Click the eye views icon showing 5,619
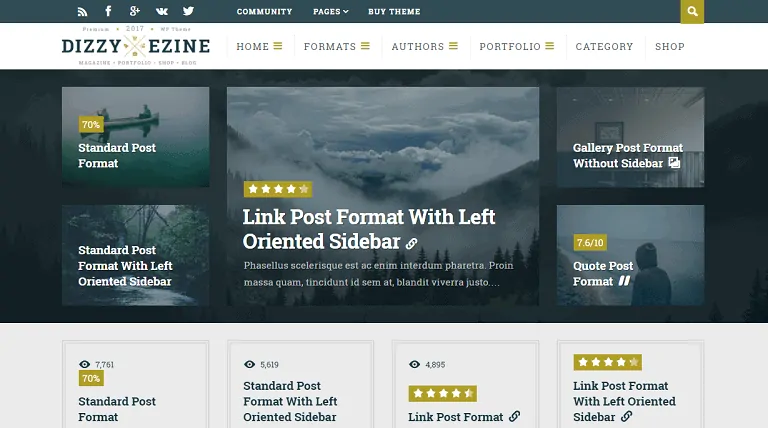Viewport: 768px width, 428px height. 249,364
